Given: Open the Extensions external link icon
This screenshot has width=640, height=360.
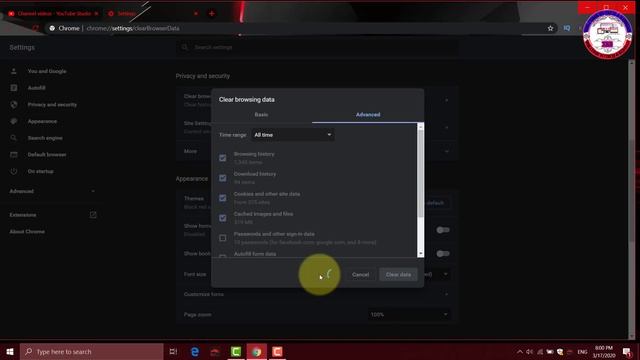Looking at the screenshot, I should point(93,215).
